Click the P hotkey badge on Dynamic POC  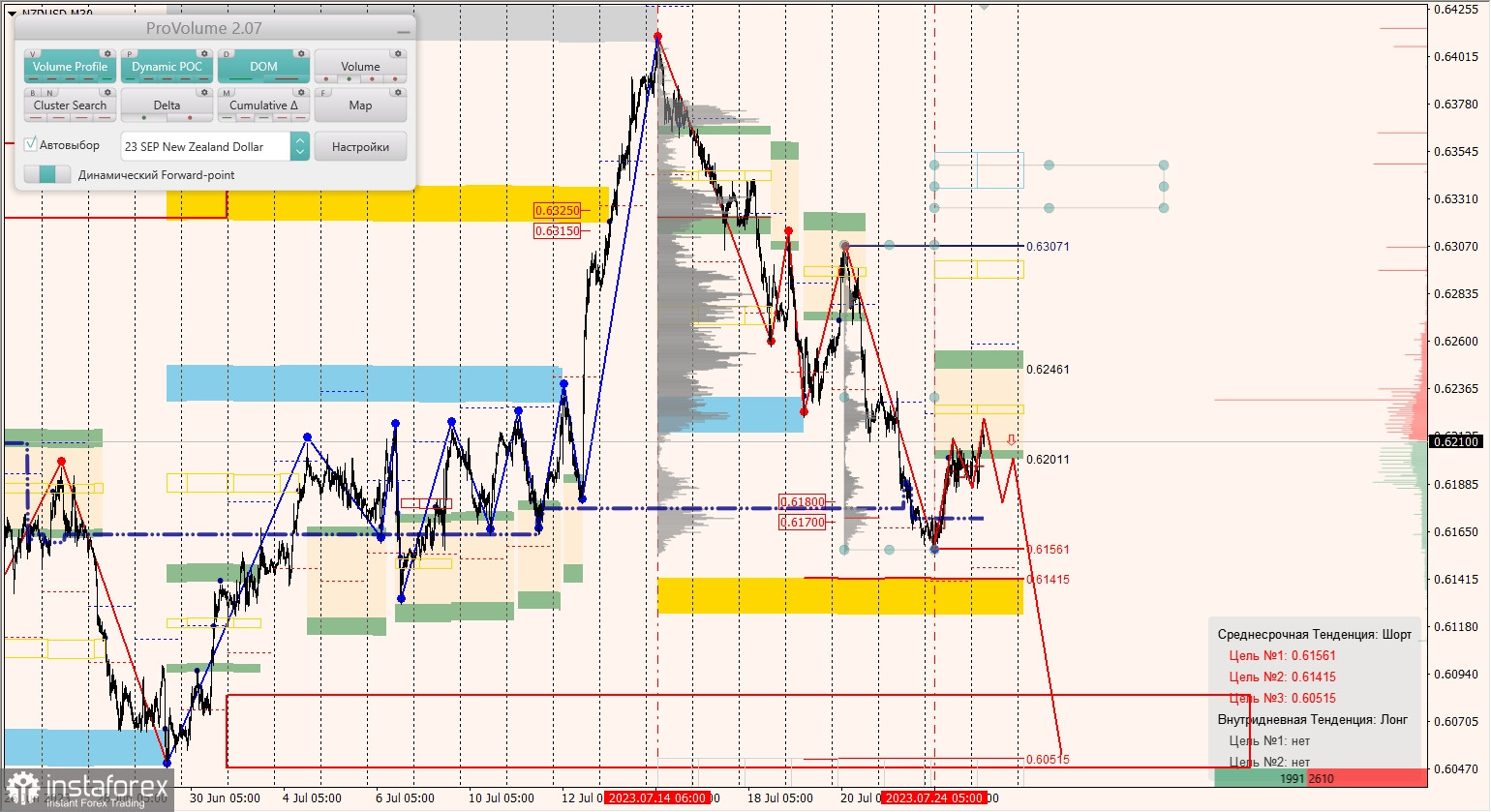130,54
